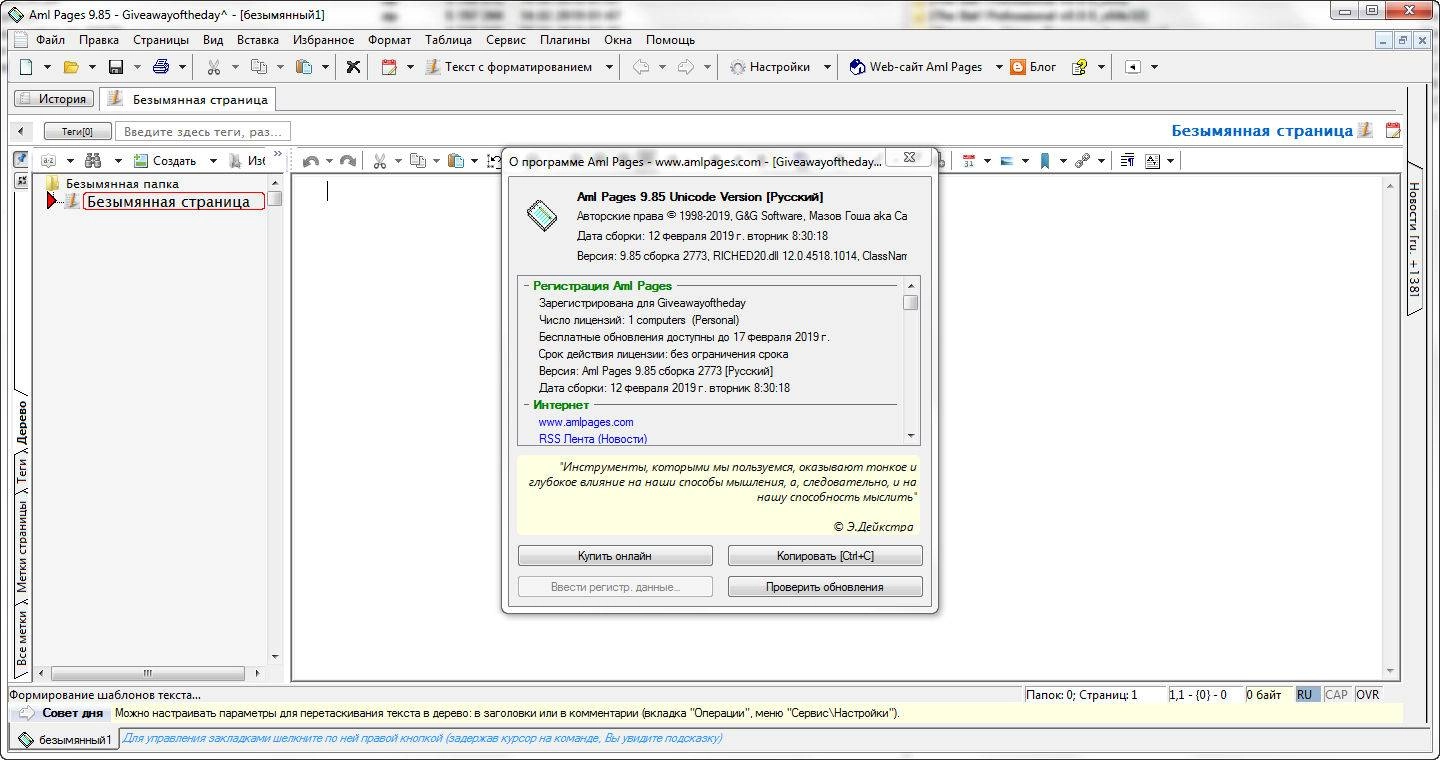The height and width of the screenshot is (760, 1440).
Task: Click the Open folder icon
Action: [x=70, y=67]
